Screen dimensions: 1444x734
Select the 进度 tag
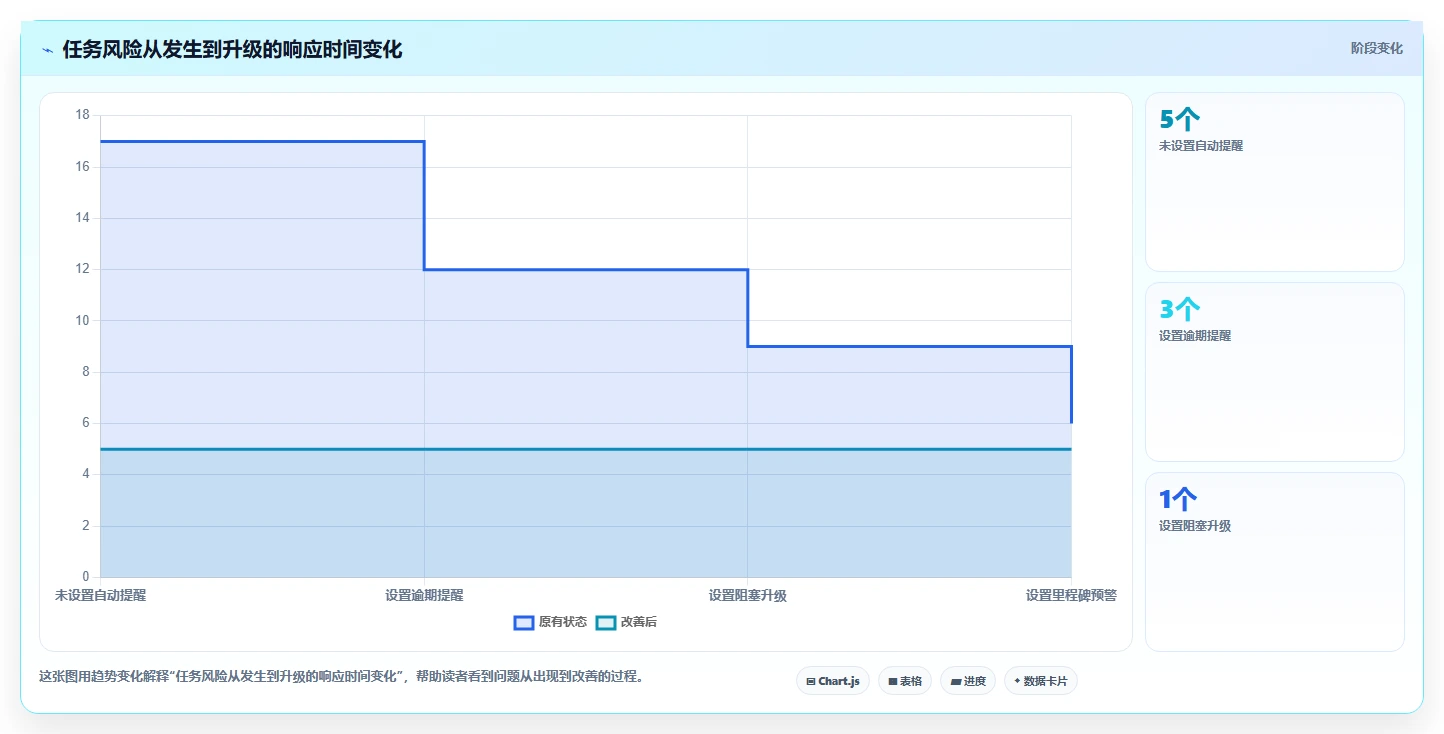point(968,681)
